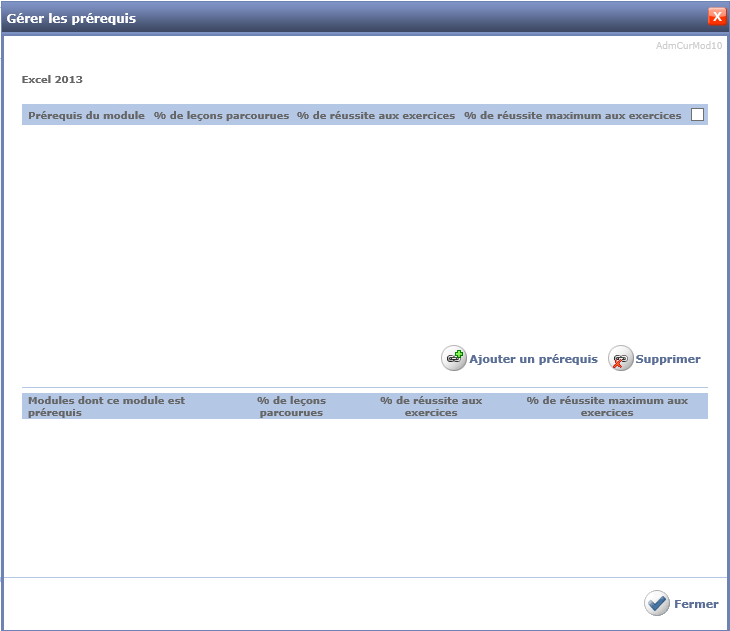Click '% de réussite aux exercices' in the lower table header
The image size is (730, 631).
coord(431,406)
